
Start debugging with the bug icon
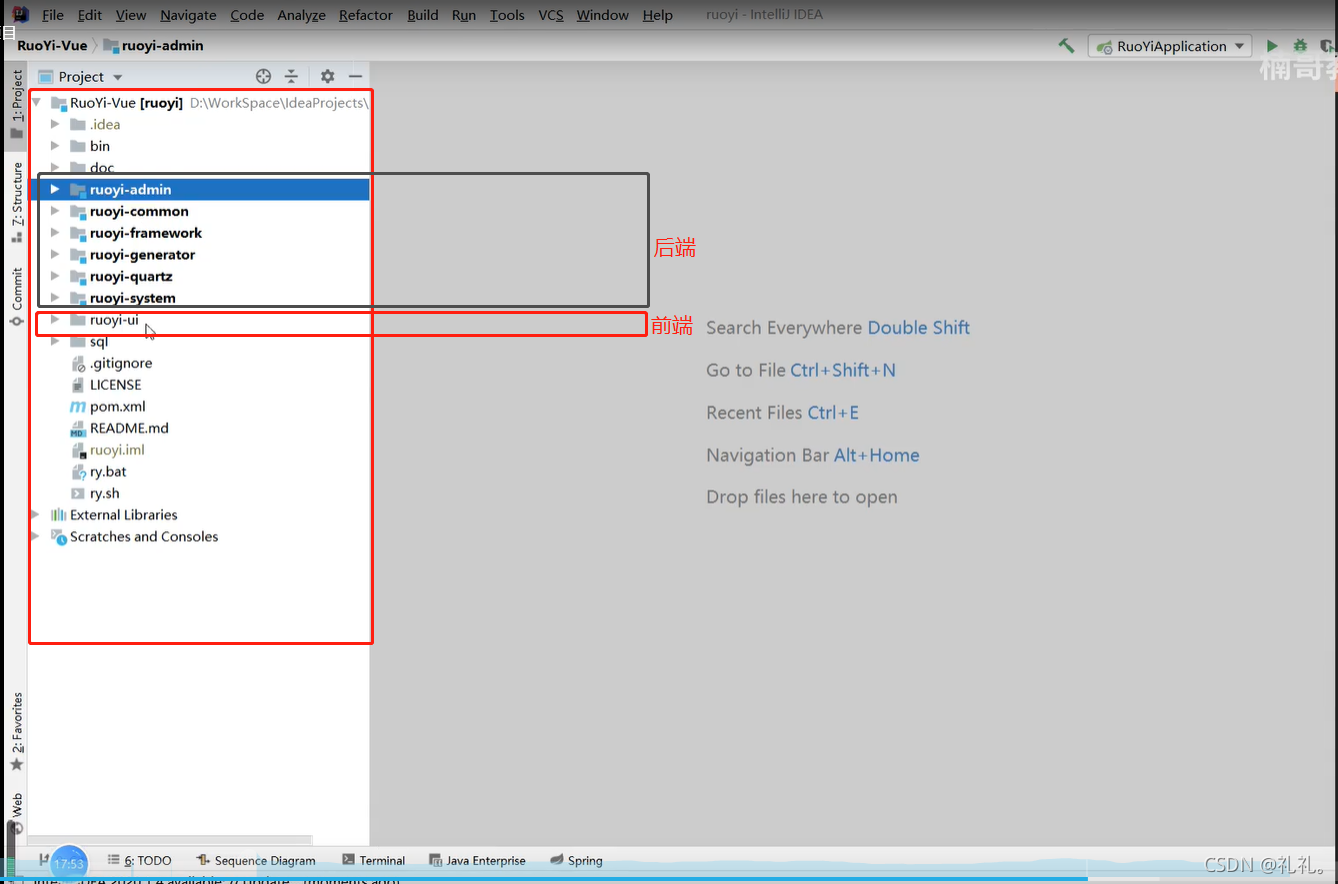1300,46
